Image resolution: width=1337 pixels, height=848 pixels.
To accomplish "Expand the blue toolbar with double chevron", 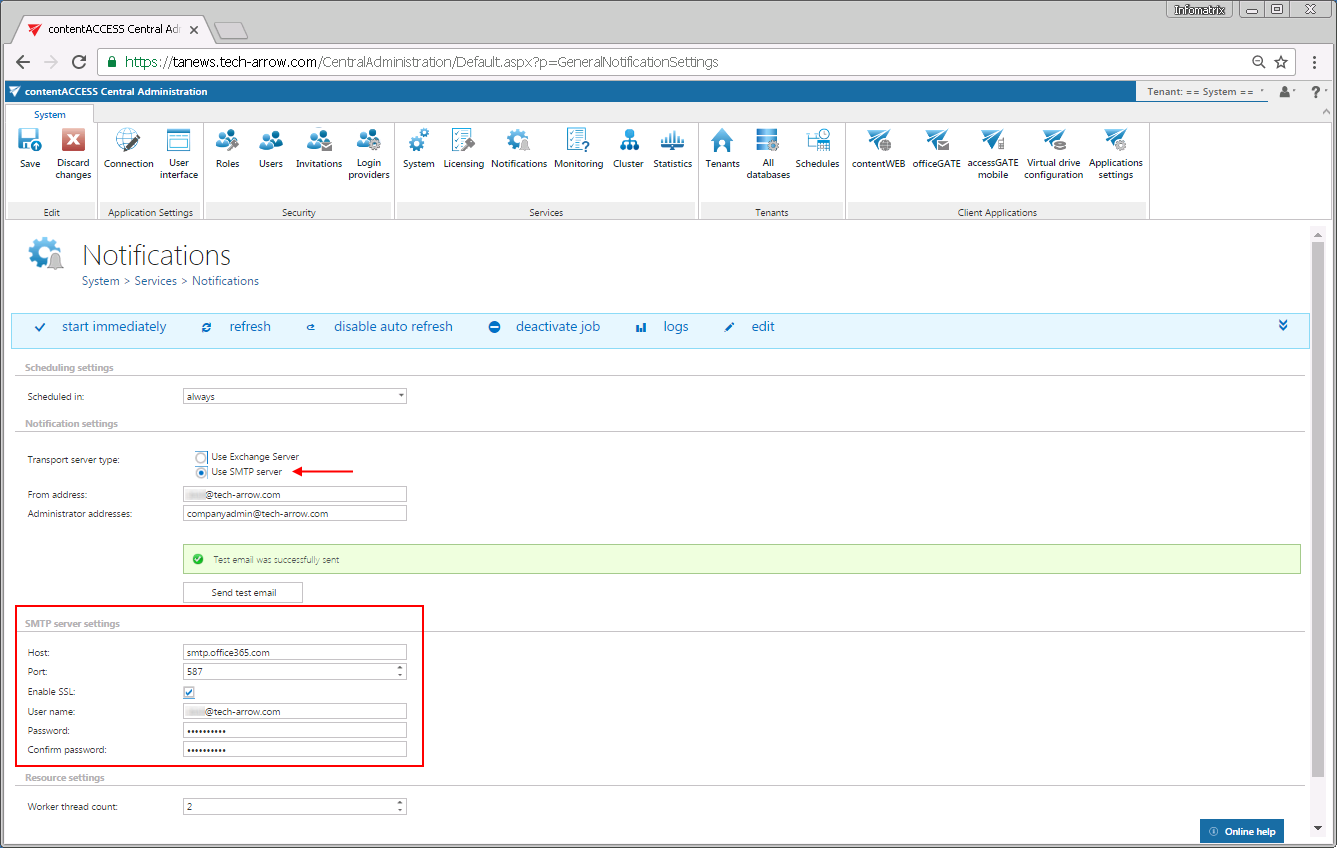I will click(x=1283, y=326).
